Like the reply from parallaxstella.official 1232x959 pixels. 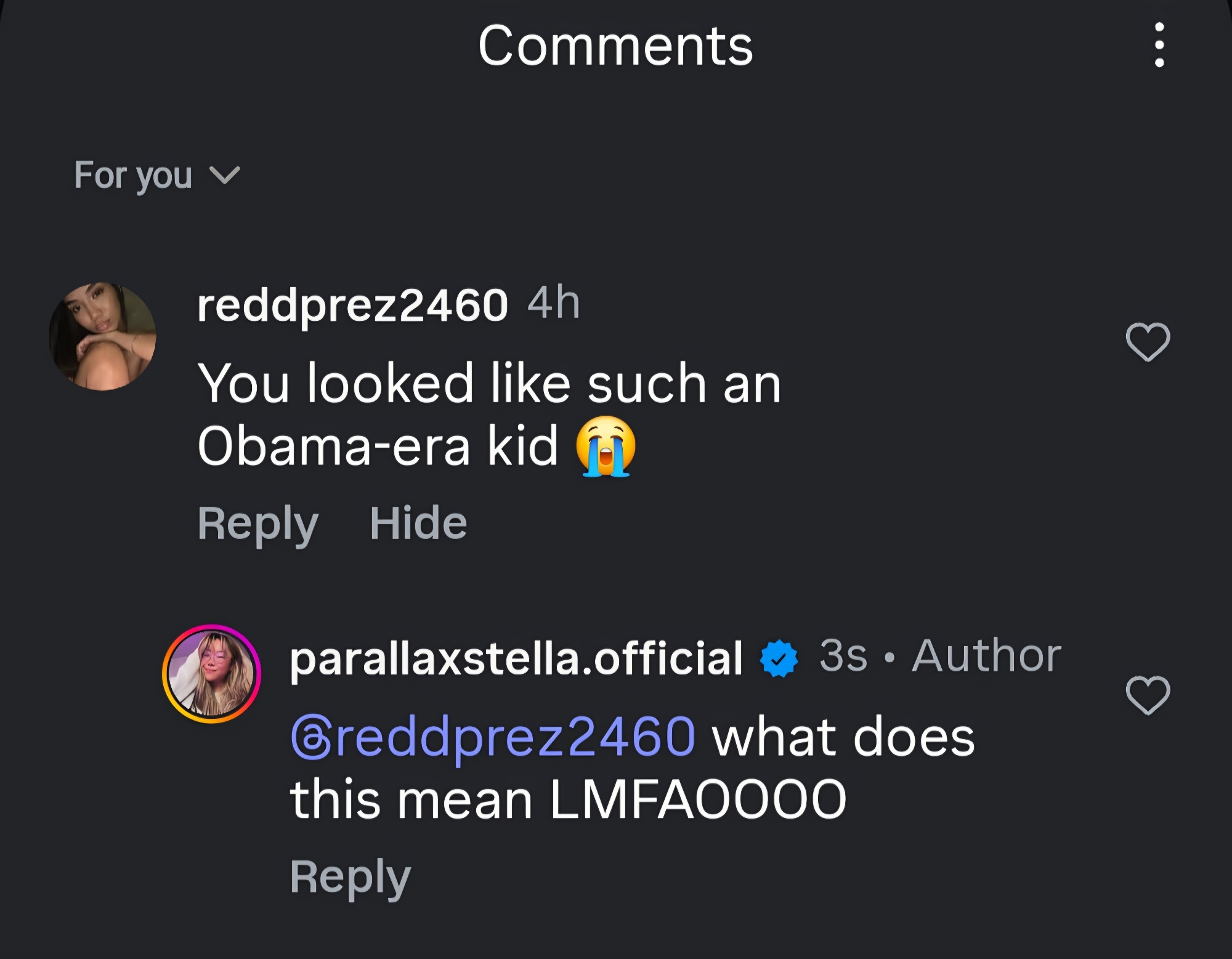[1148, 695]
